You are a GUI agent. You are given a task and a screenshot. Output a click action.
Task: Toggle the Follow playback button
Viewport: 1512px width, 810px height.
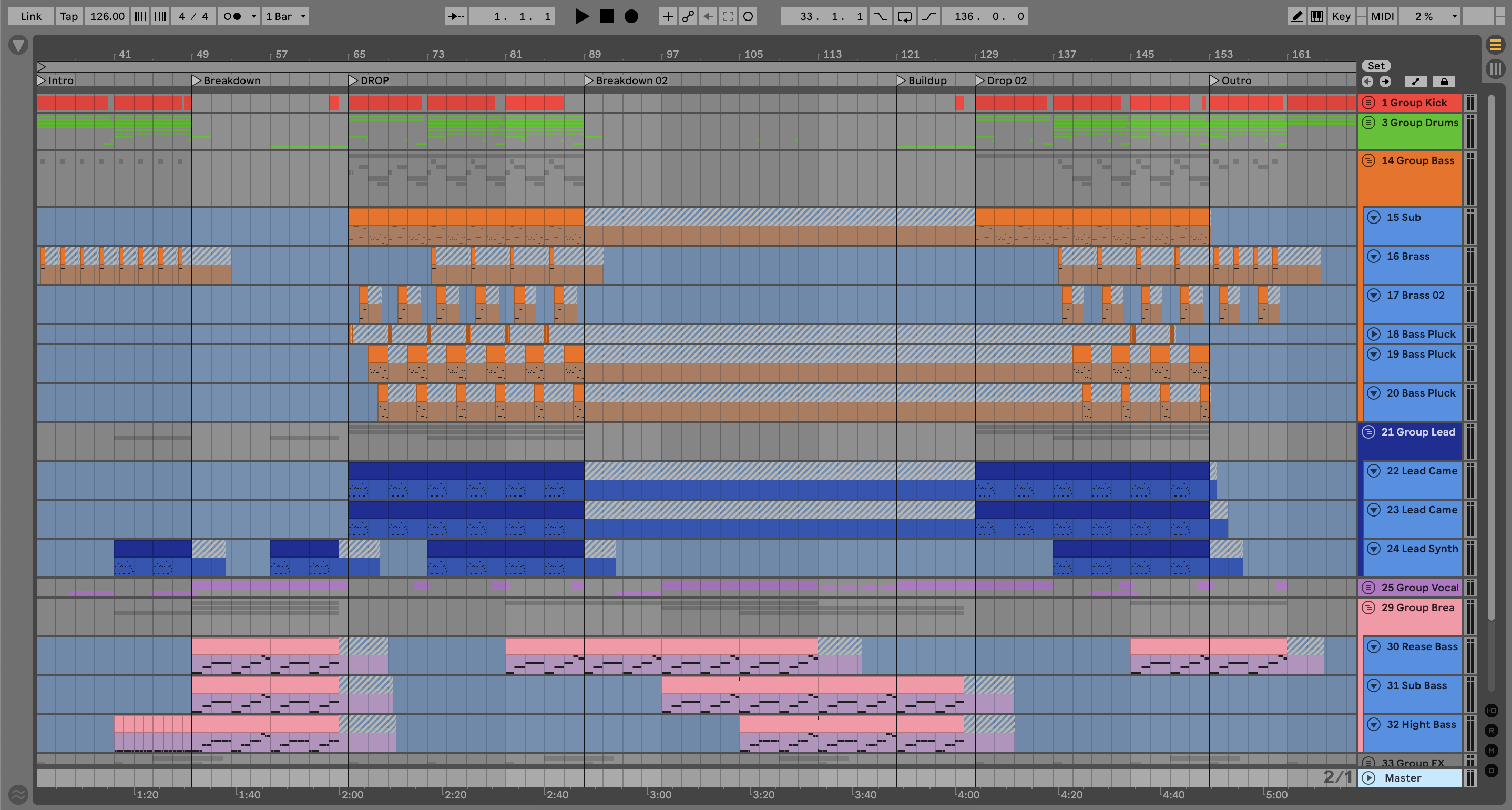(455, 16)
